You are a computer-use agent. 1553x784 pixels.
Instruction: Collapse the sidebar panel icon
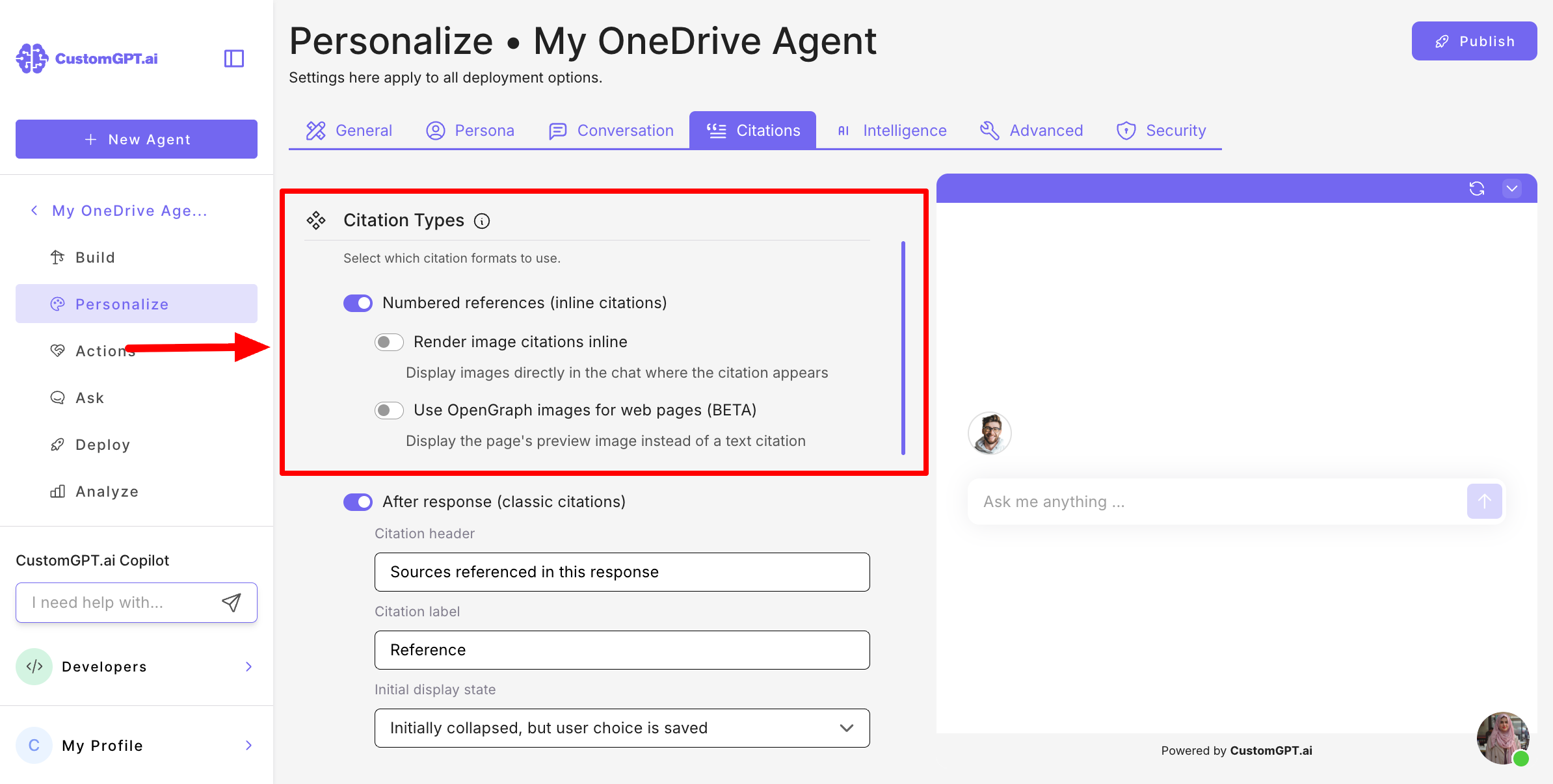pos(233,59)
